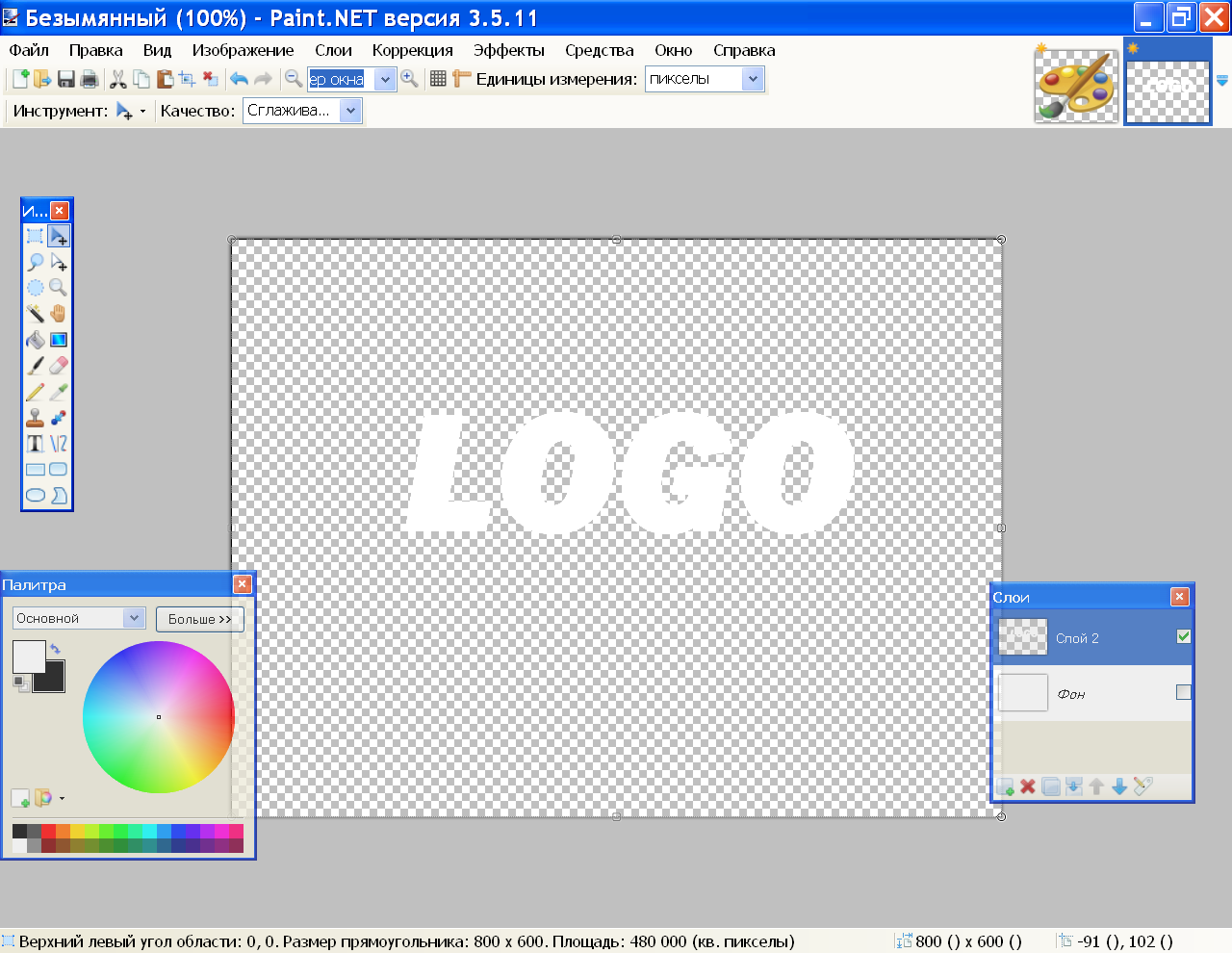Toggle the rulers icon

[x=461, y=79]
